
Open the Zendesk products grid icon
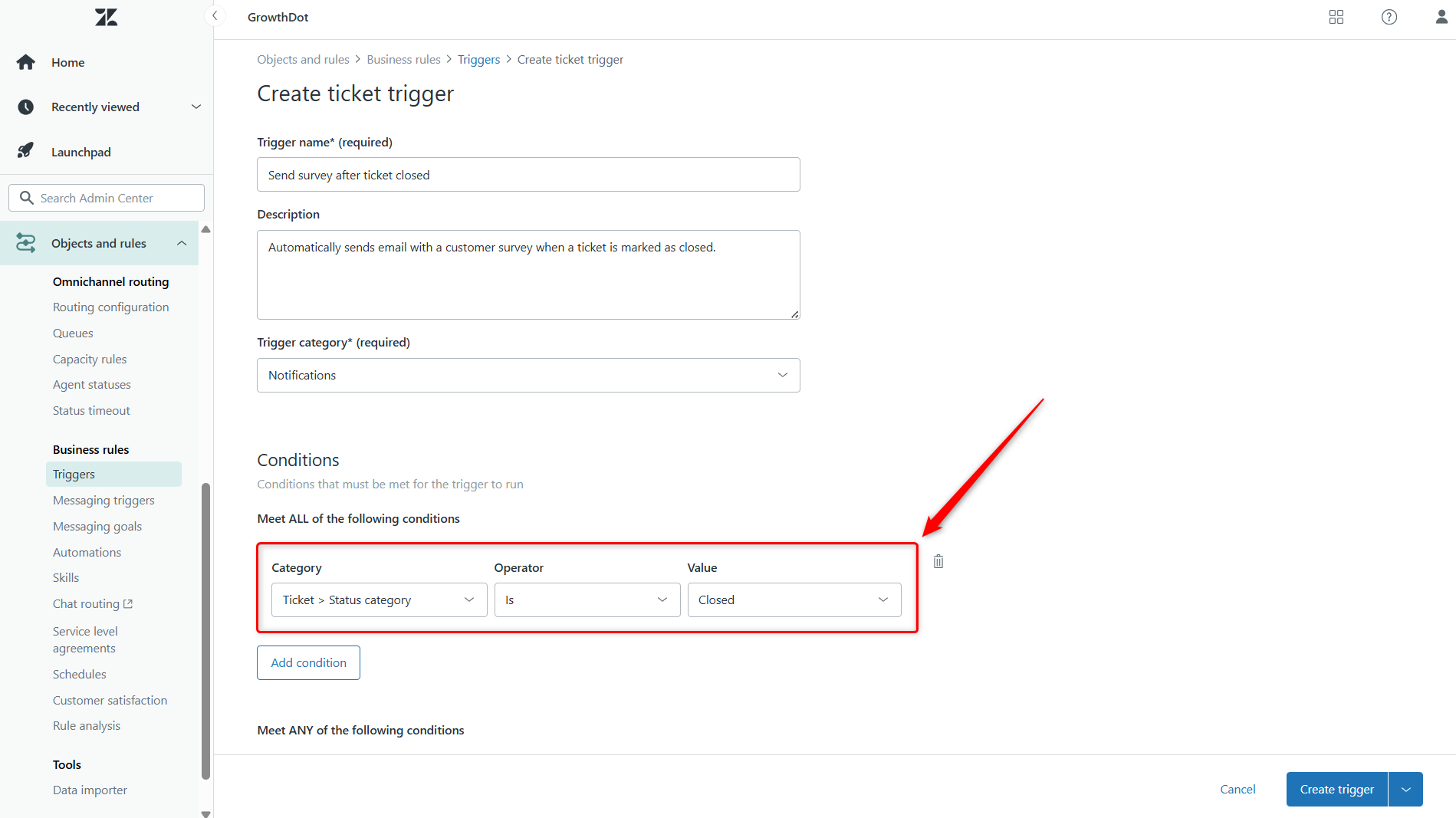[1336, 17]
